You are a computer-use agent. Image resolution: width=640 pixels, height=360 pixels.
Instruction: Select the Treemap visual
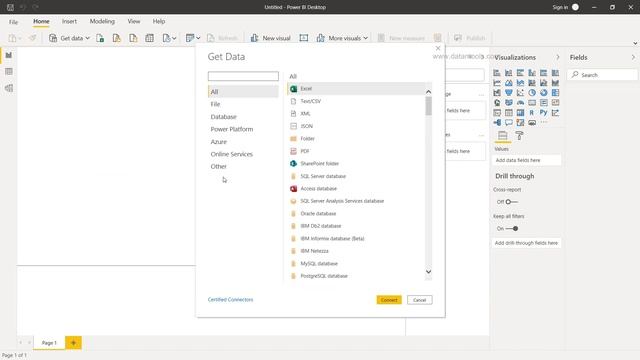coord(555,93)
